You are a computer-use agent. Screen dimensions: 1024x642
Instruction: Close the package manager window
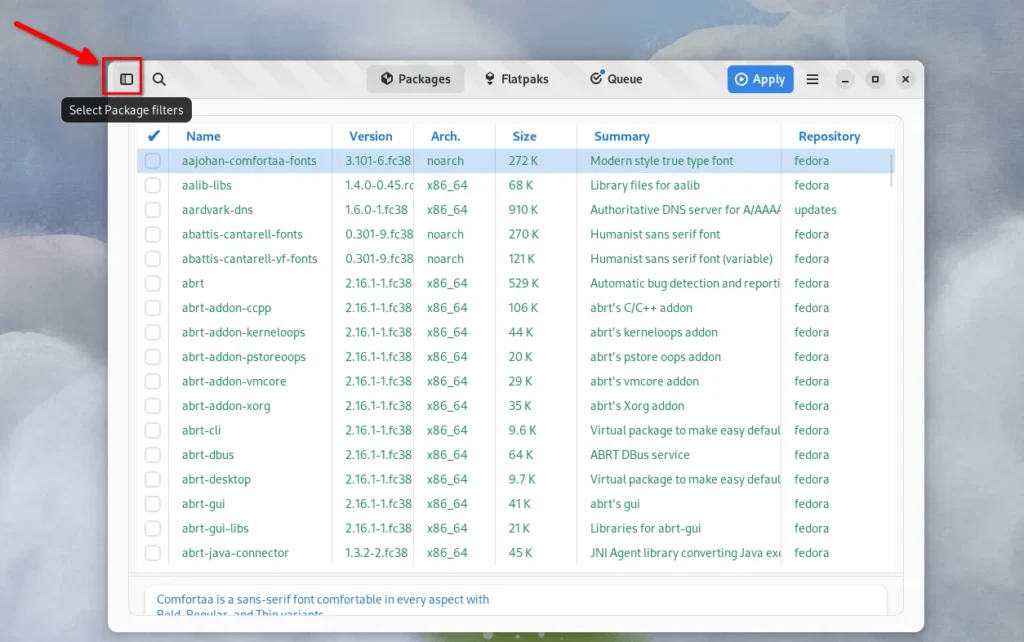[x=905, y=79]
